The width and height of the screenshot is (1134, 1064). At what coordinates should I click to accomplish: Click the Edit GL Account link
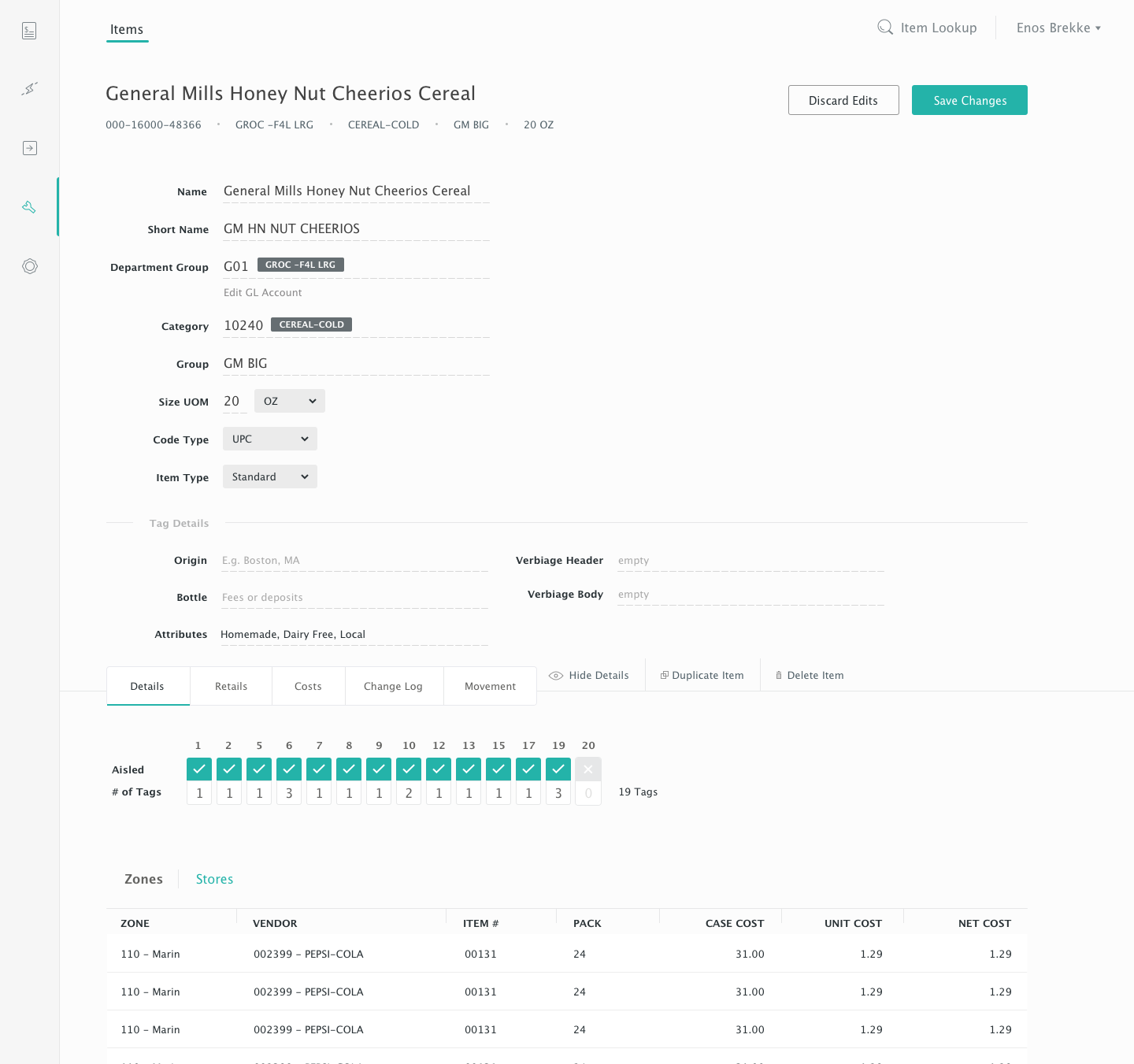(262, 292)
